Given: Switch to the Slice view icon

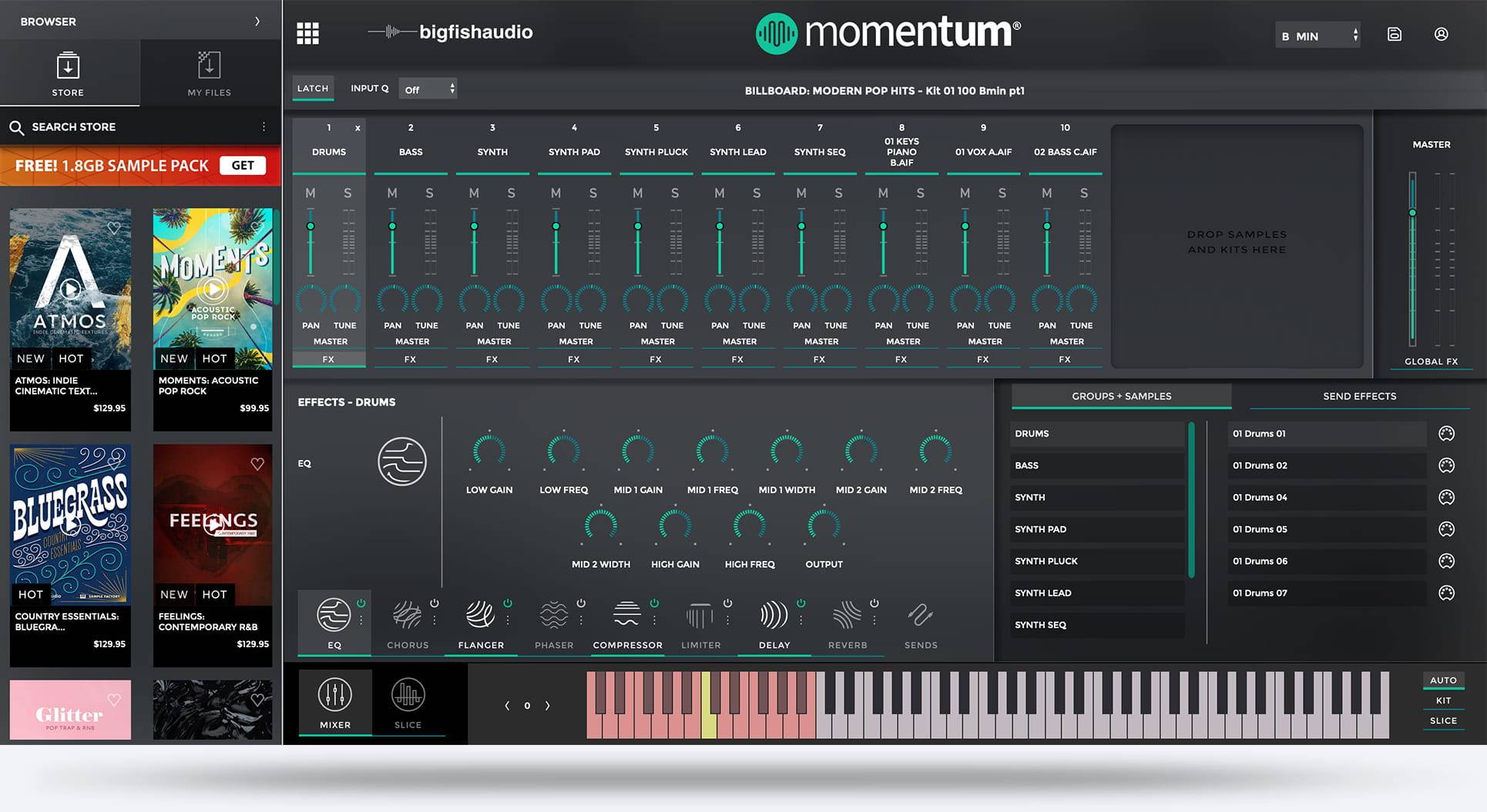Looking at the screenshot, I should click(x=408, y=696).
